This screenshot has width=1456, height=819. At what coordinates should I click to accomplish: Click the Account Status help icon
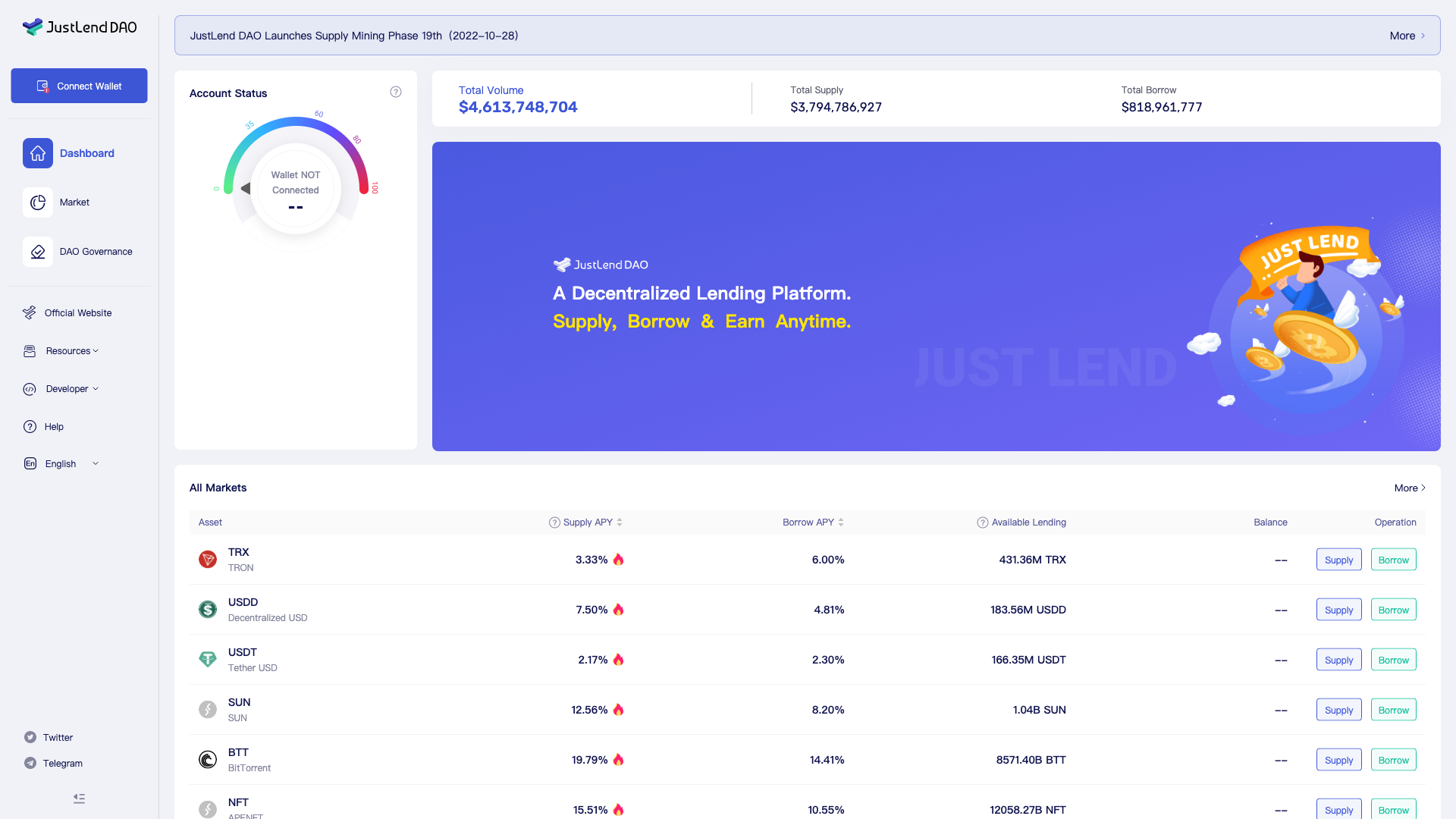tap(396, 92)
